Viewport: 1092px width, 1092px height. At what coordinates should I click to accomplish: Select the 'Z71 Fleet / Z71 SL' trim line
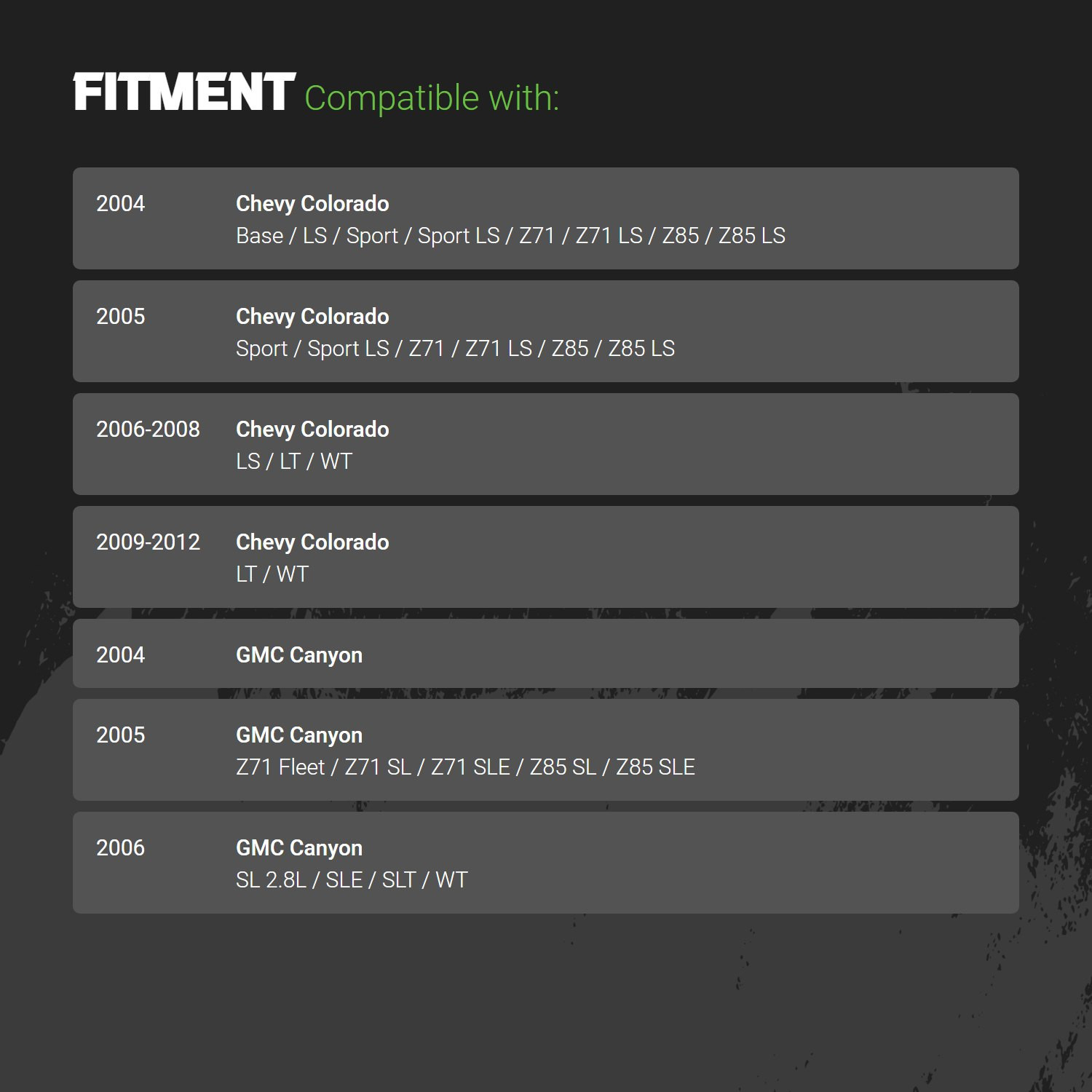tap(465, 767)
